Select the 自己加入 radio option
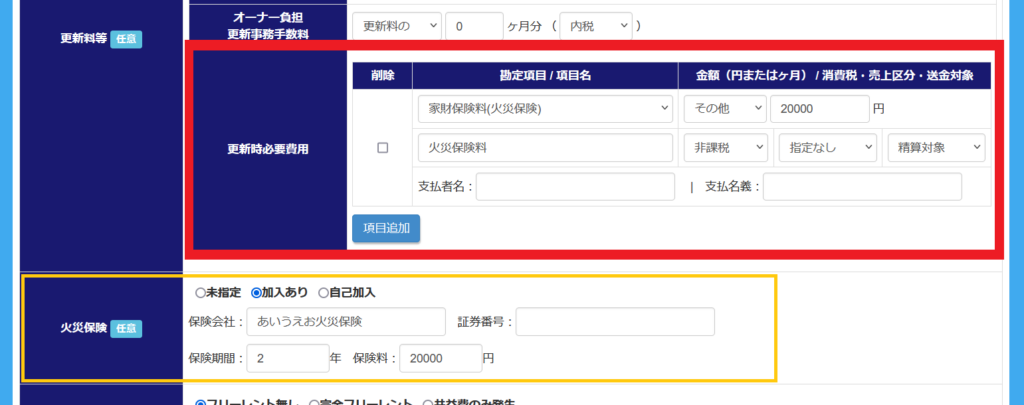The image size is (1024, 405). point(323,293)
